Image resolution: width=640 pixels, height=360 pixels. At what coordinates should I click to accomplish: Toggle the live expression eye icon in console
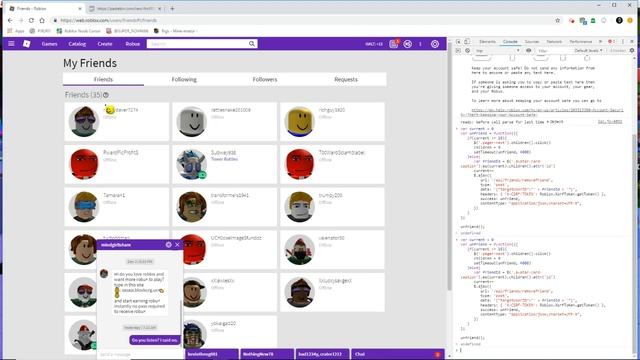tap(529, 51)
